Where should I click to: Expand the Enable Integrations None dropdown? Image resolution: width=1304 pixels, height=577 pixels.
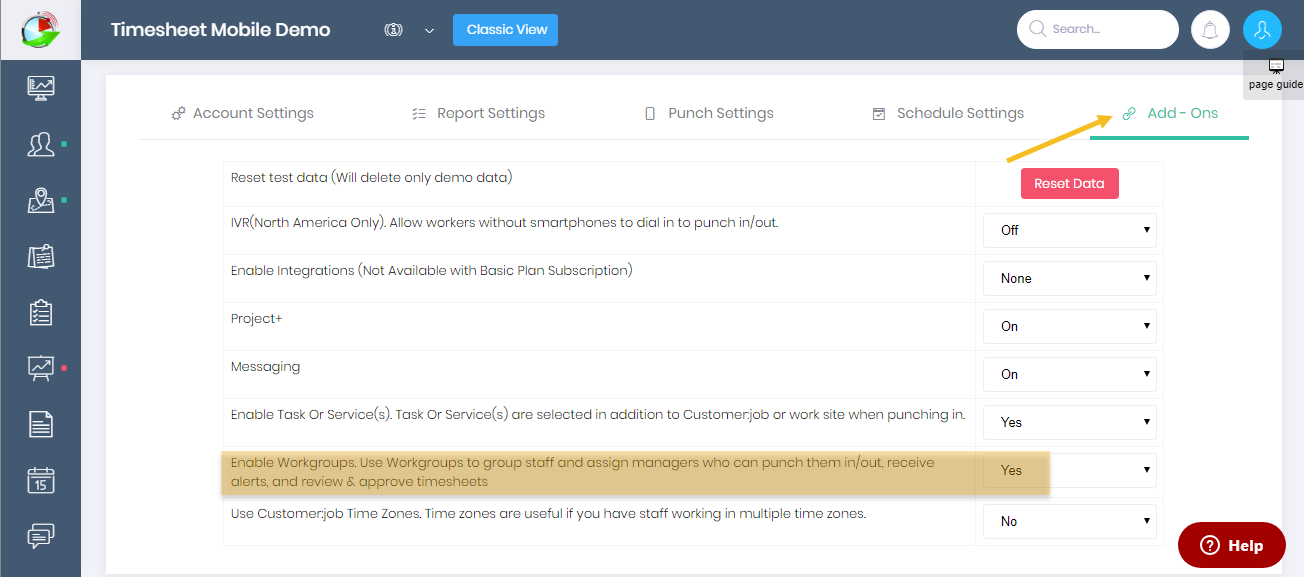pos(1070,278)
